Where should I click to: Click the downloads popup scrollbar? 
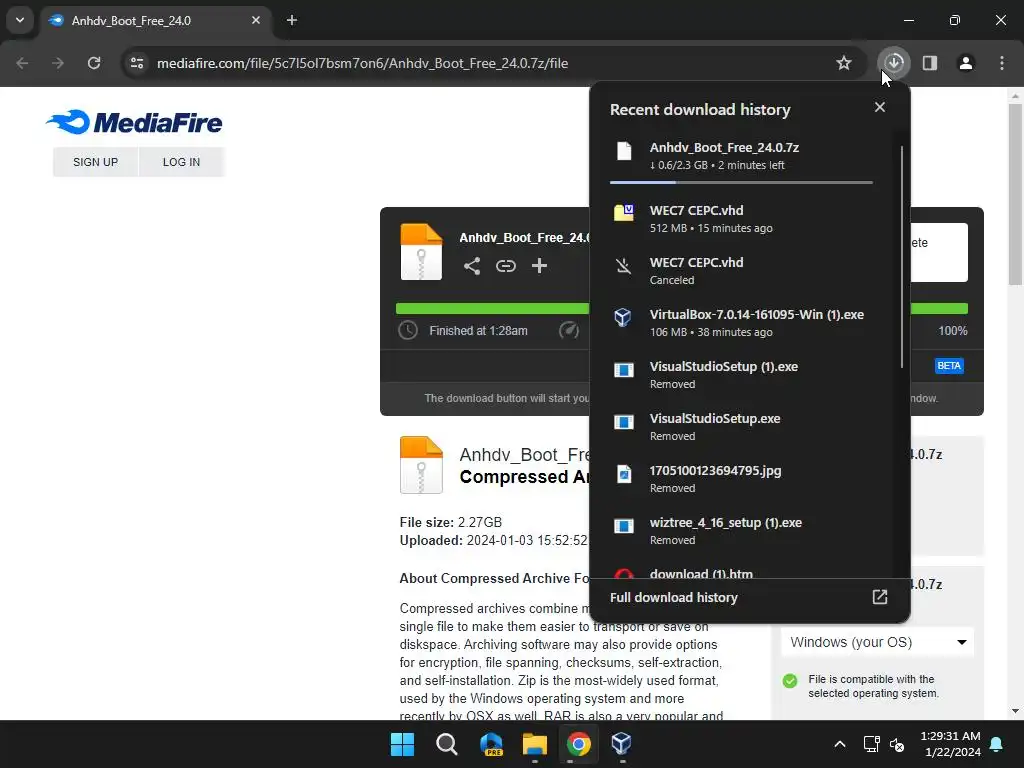(x=902, y=257)
